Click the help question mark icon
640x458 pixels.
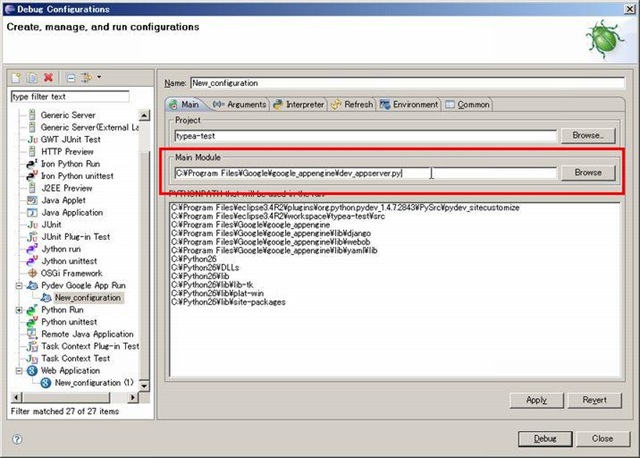pyautogui.click(x=17, y=438)
